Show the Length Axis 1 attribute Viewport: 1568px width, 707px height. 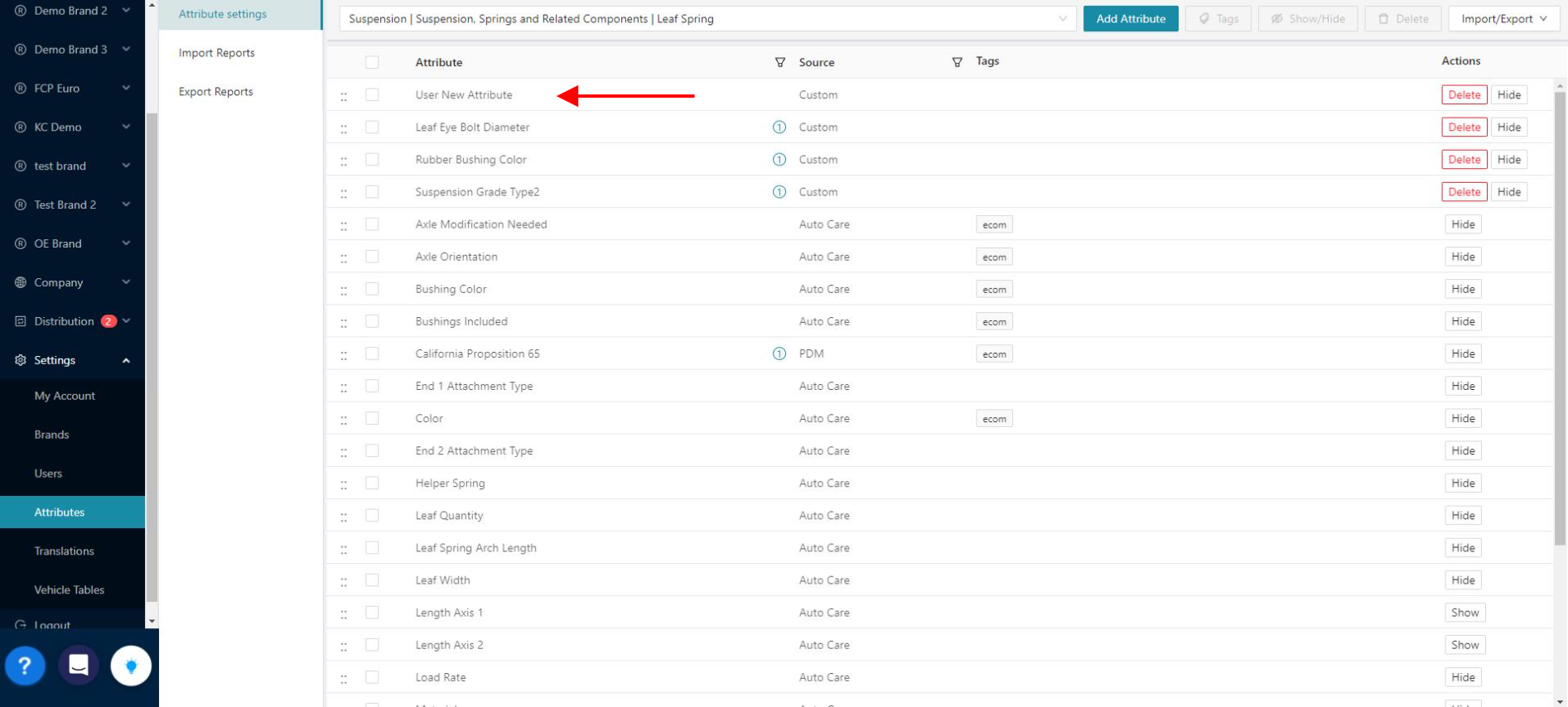(x=1464, y=613)
